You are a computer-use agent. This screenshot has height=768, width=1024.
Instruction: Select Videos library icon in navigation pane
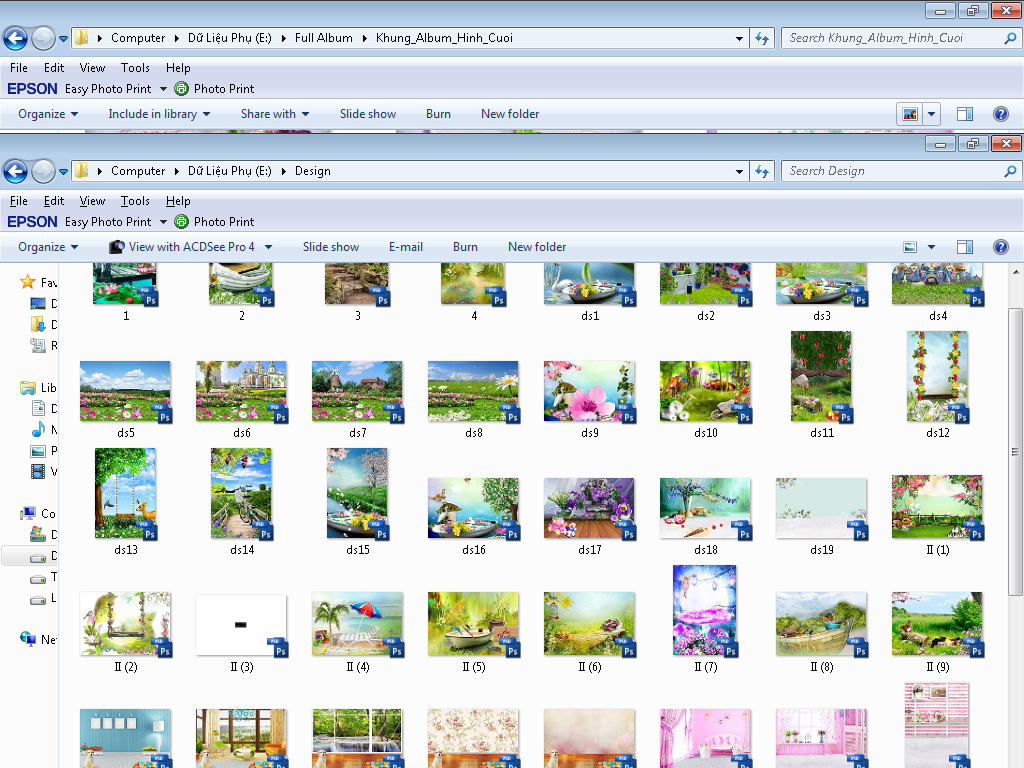pyautogui.click(x=38, y=471)
